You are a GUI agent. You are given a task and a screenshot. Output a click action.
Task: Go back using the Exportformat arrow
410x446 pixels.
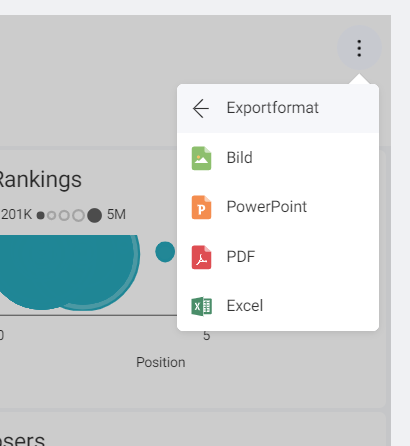tap(201, 108)
